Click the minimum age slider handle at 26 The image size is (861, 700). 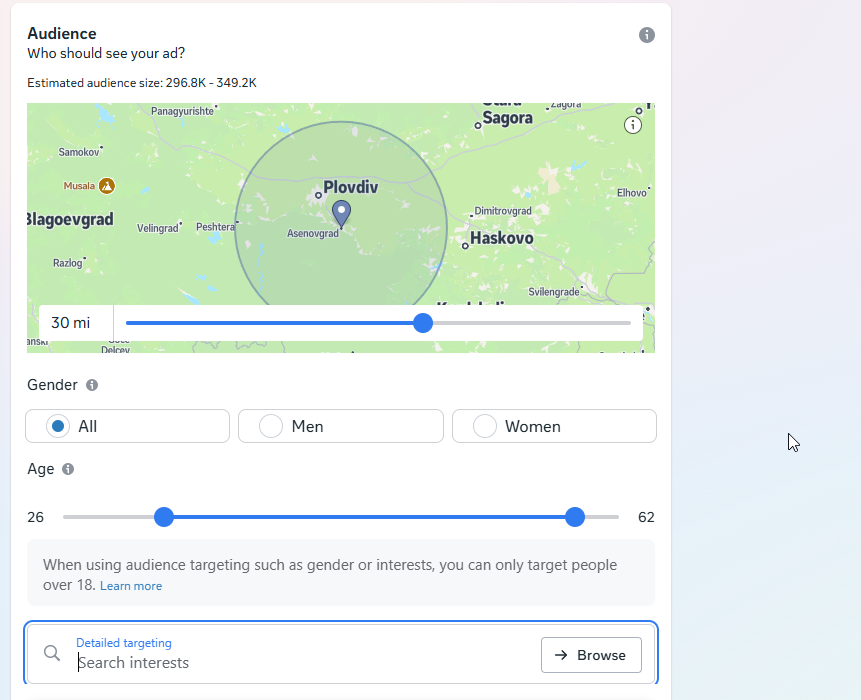click(x=164, y=517)
